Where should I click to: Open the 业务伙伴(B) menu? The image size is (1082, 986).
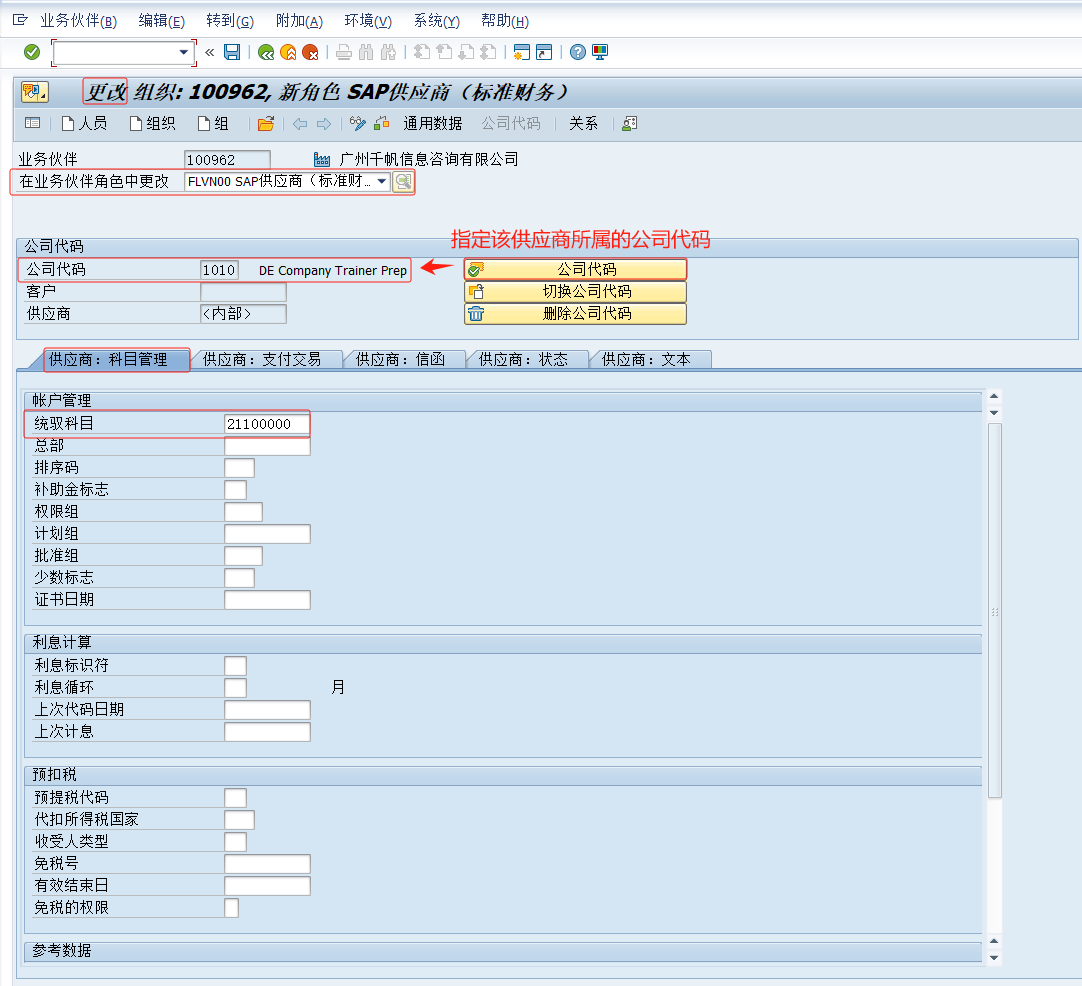(78, 21)
